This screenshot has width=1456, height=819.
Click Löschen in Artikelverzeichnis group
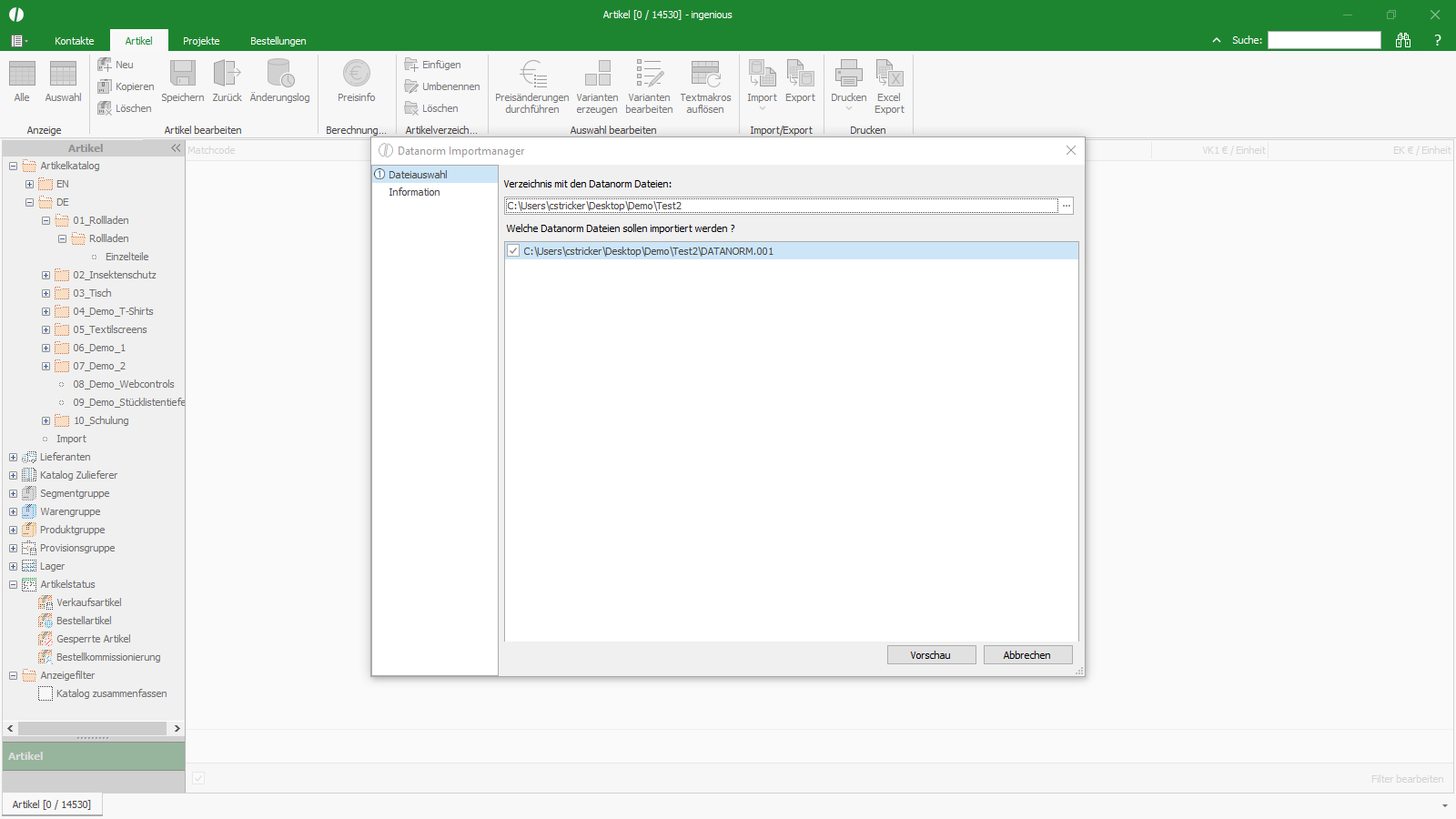[431, 108]
